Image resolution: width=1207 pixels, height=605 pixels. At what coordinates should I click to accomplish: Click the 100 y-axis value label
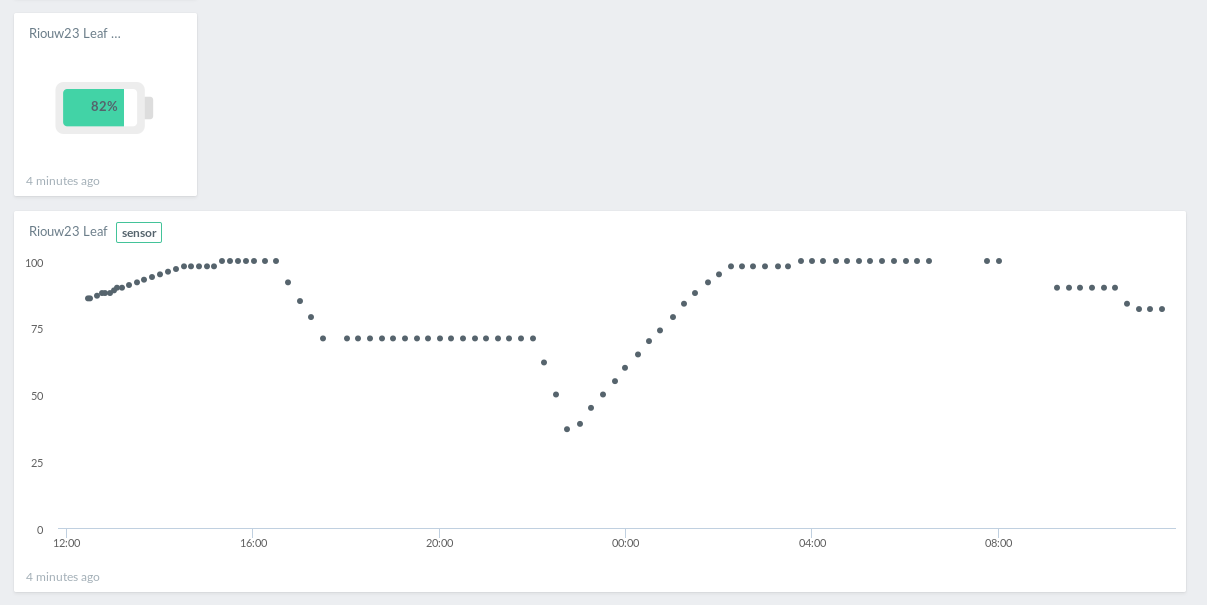(34, 263)
